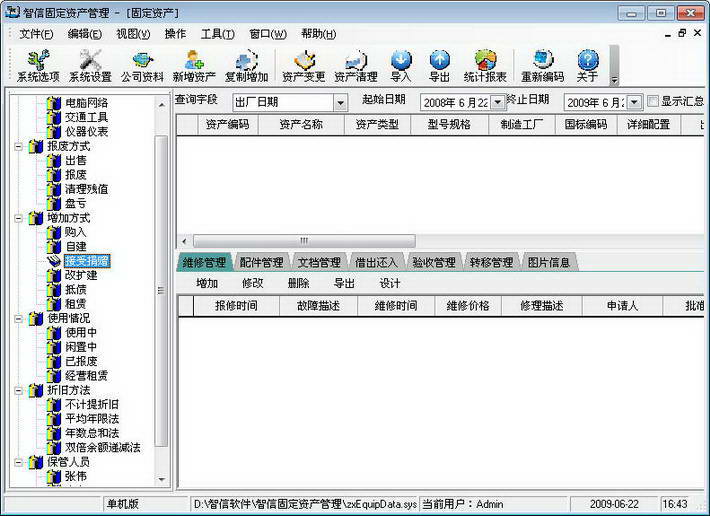Image resolution: width=710 pixels, height=516 pixels.
Task: Click book icon beside 购入
Action: pos(53,233)
